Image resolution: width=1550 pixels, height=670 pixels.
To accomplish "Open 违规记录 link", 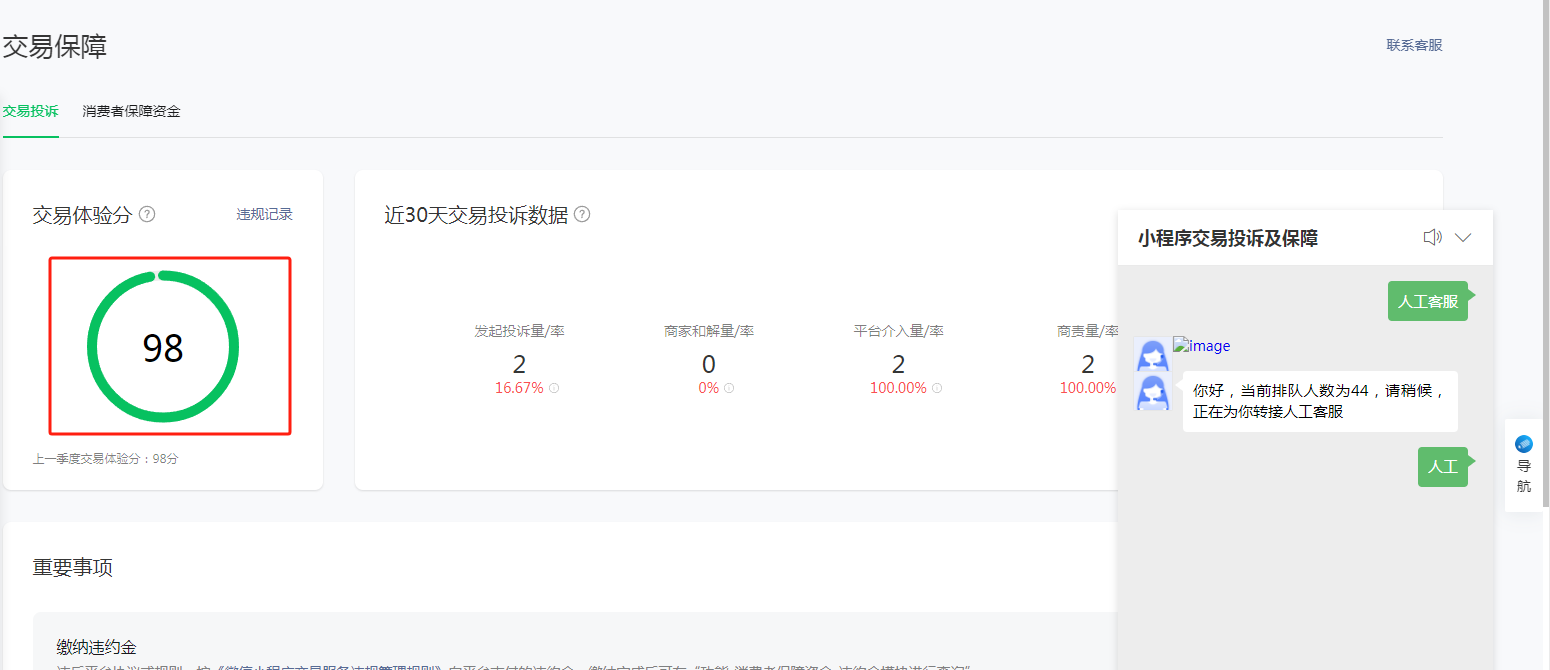I will (265, 214).
